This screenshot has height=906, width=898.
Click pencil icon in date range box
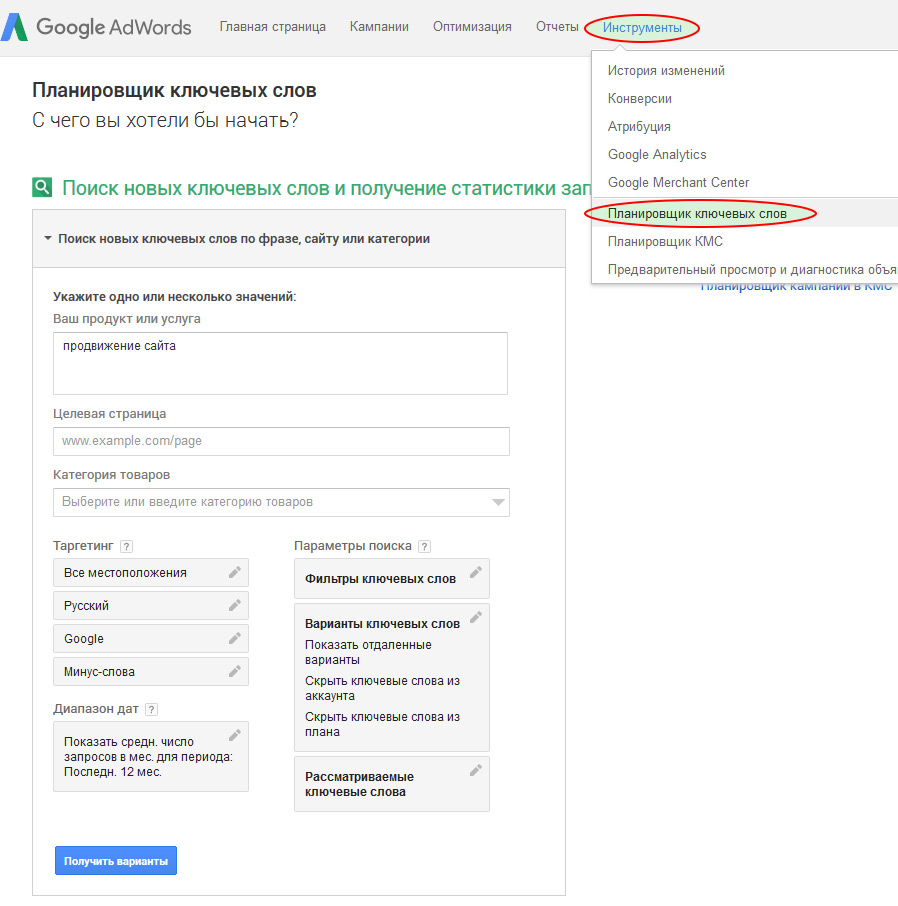235,736
